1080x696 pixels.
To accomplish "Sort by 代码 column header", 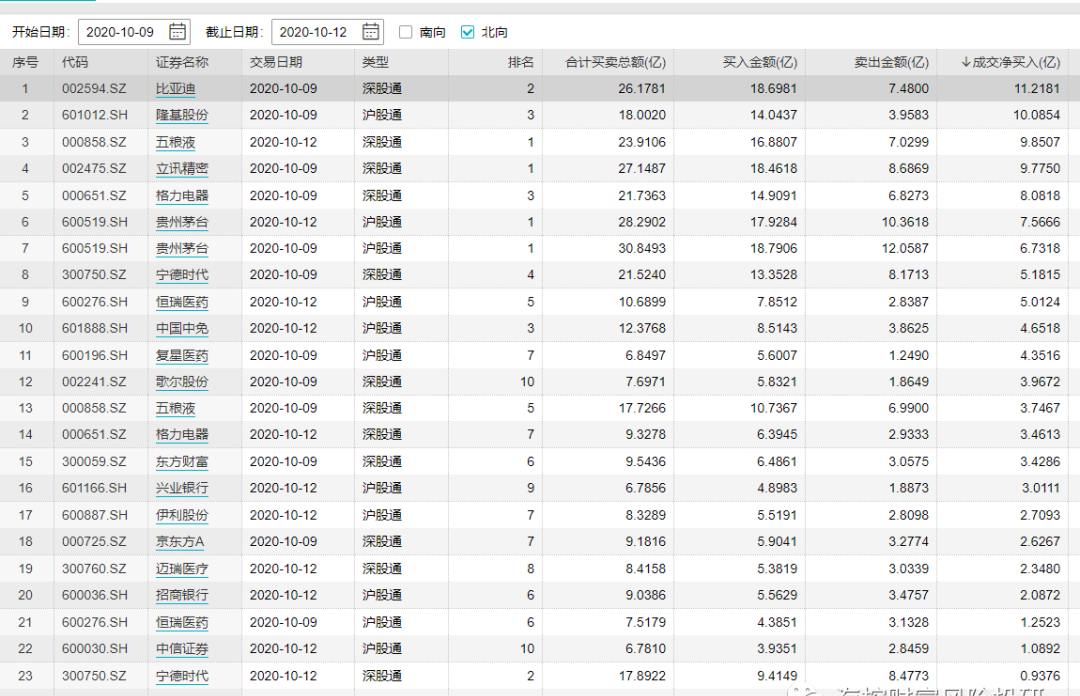I will click(x=75, y=62).
